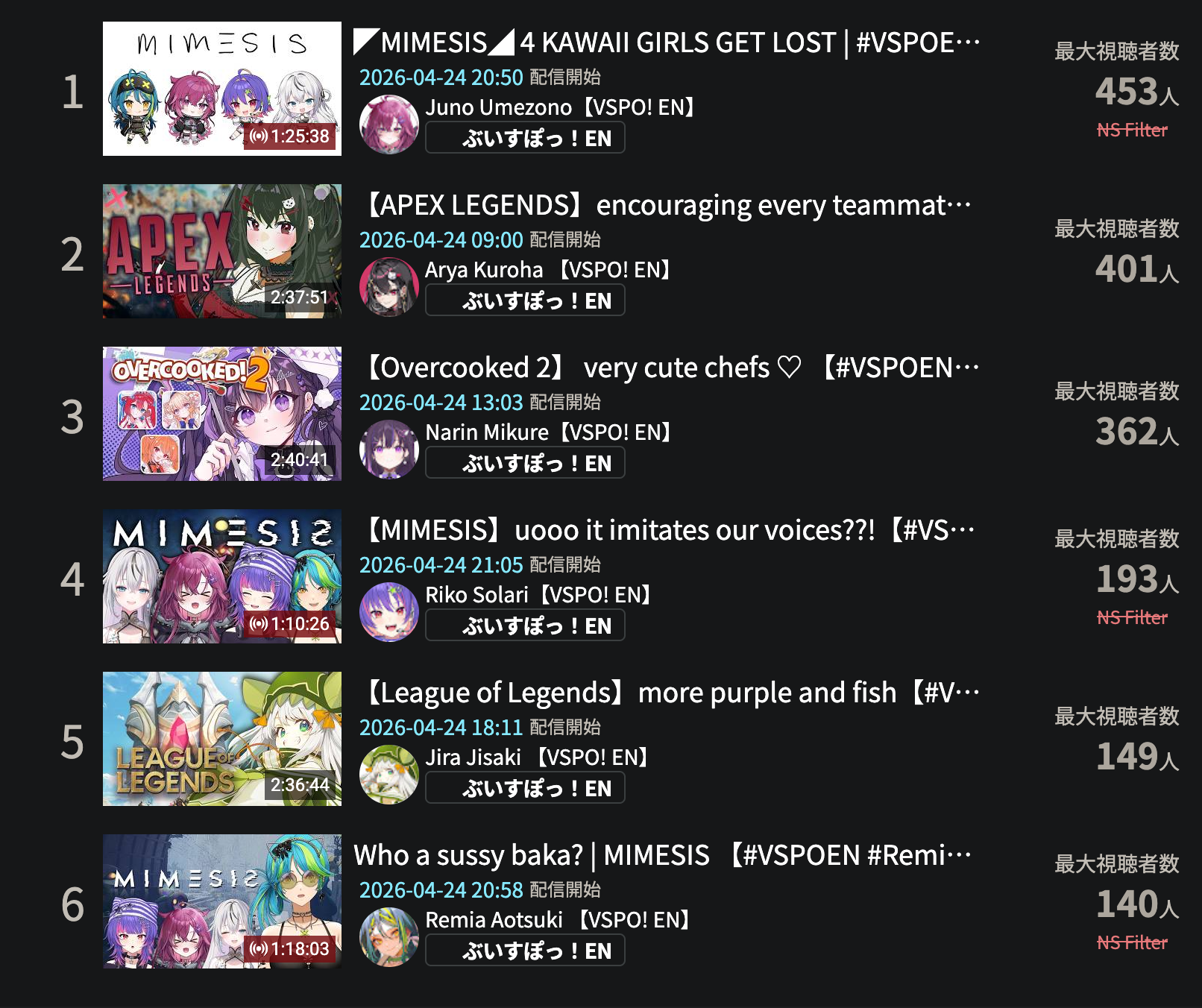Click the NS Filter label for Riko's stream
The height and width of the screenshot is (1008, 1202).
(1132, 617)
